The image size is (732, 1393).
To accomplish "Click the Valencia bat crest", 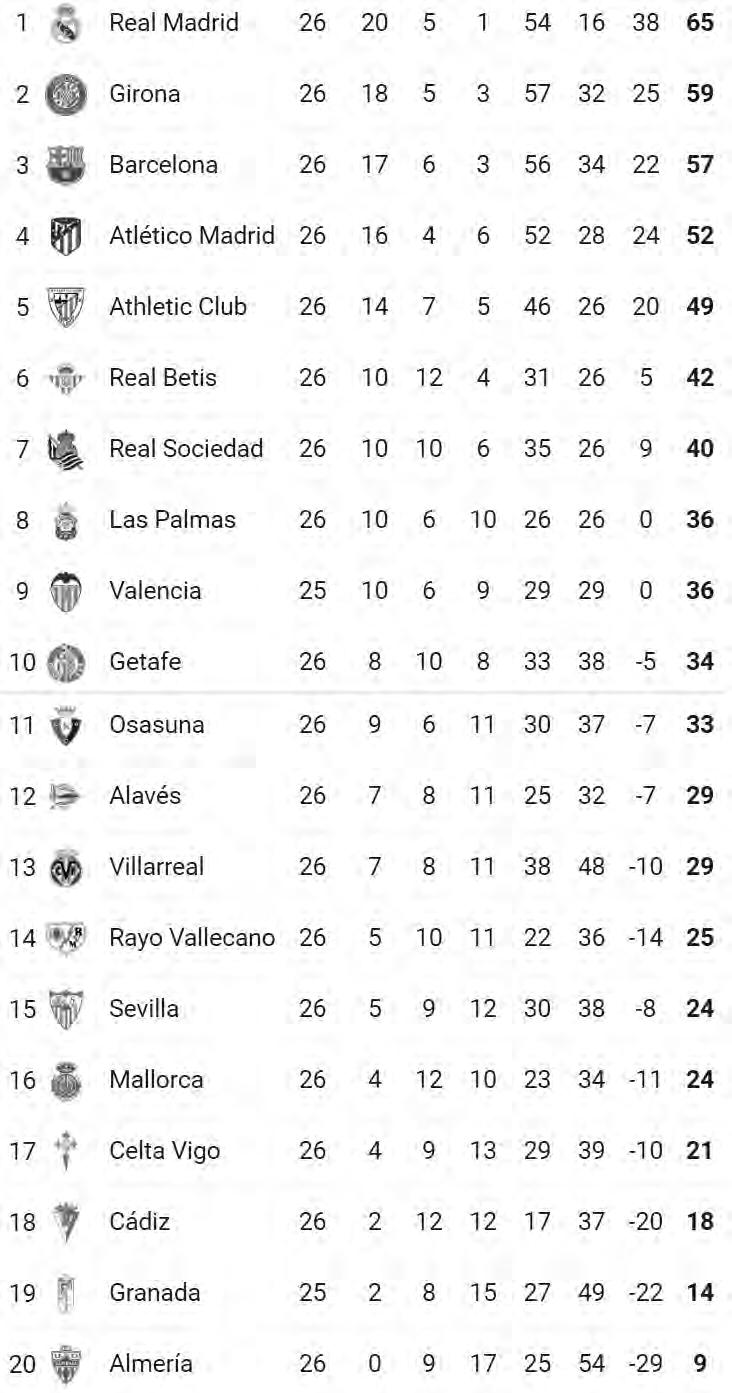I will point(66,591).
